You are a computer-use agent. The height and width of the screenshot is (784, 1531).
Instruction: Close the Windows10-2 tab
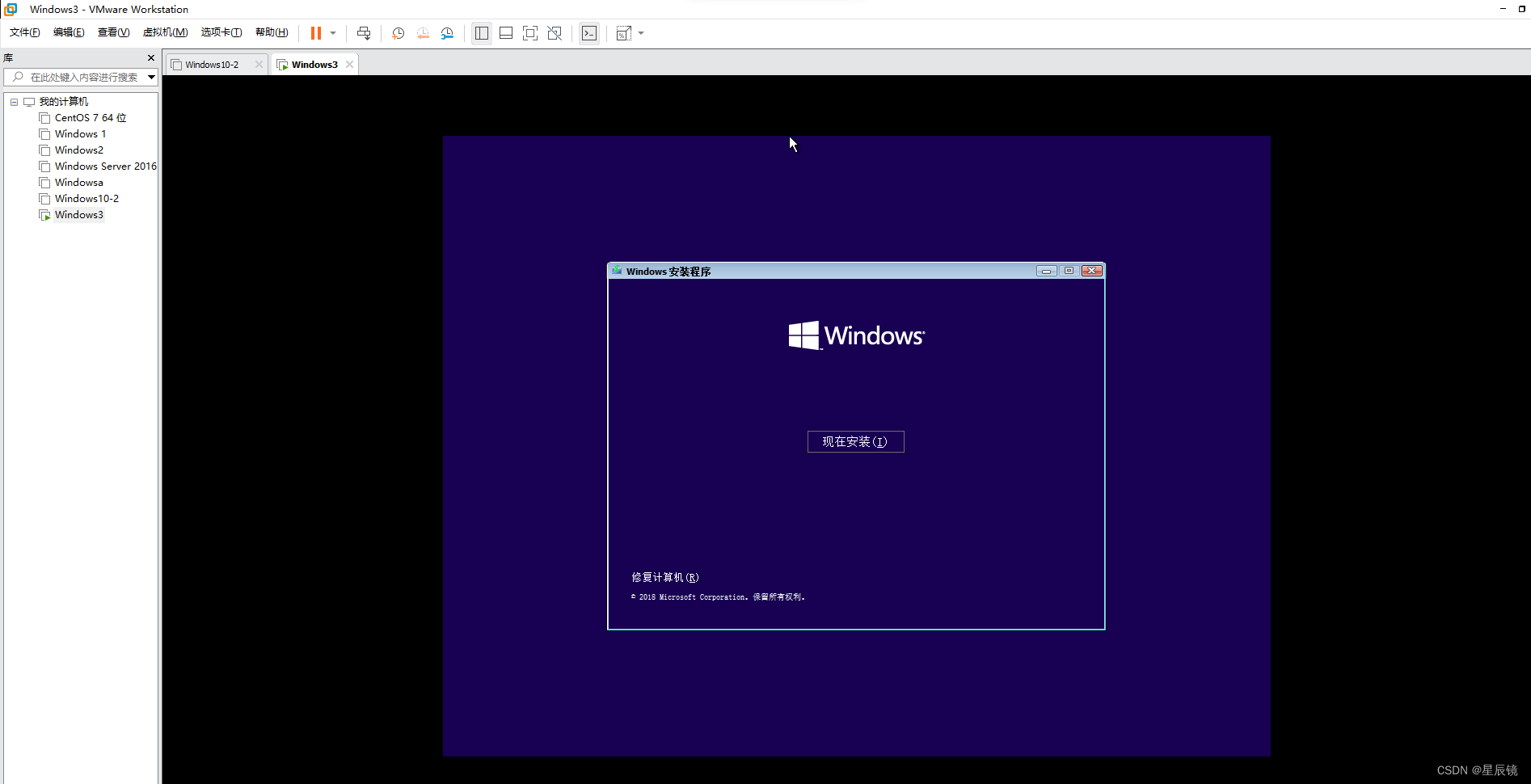(259, 65)
